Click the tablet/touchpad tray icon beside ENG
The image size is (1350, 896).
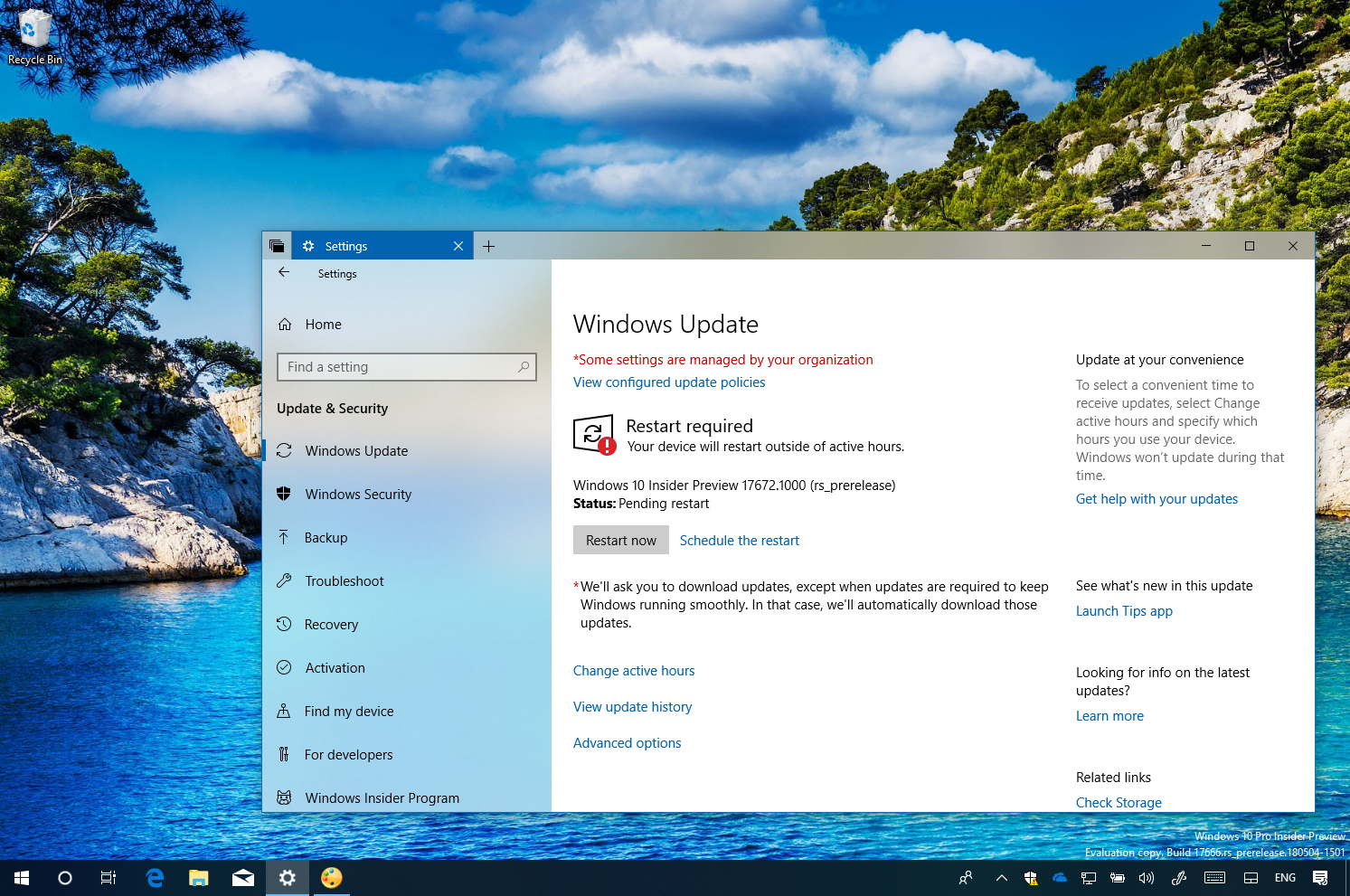pyautogui.click(x=1251, y=878)
